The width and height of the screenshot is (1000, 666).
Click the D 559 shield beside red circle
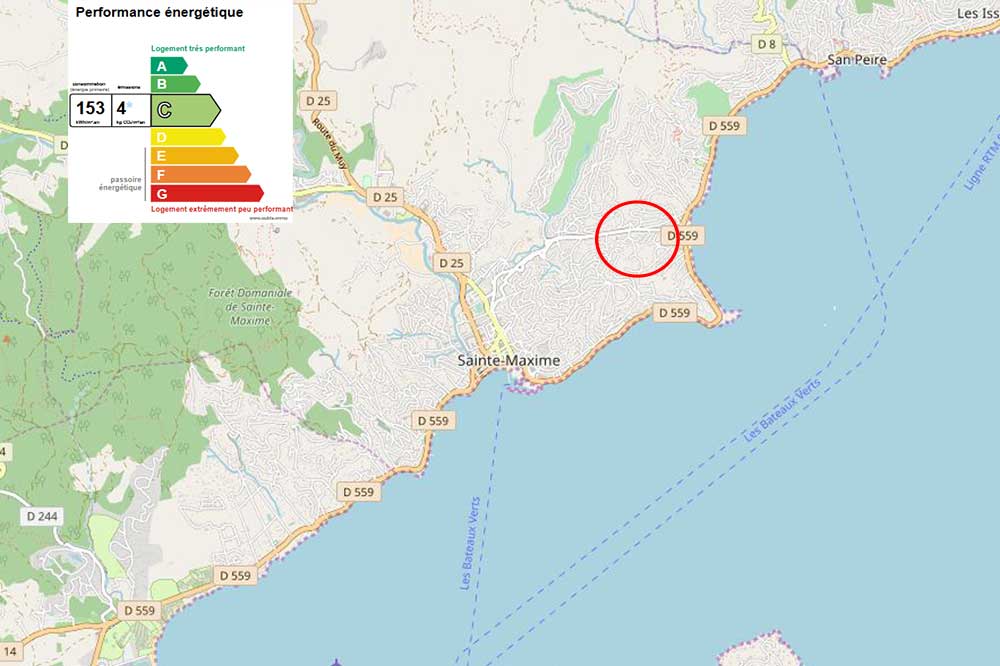click(684, 236)
